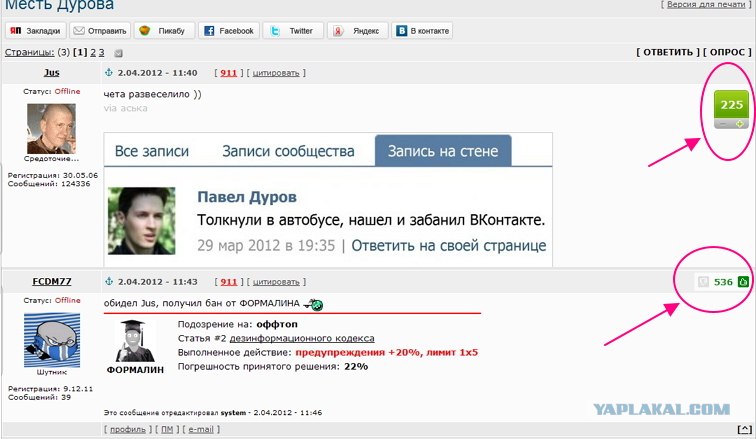Share the topic on Facebook

pyautogui.click(x=229, y=31)
